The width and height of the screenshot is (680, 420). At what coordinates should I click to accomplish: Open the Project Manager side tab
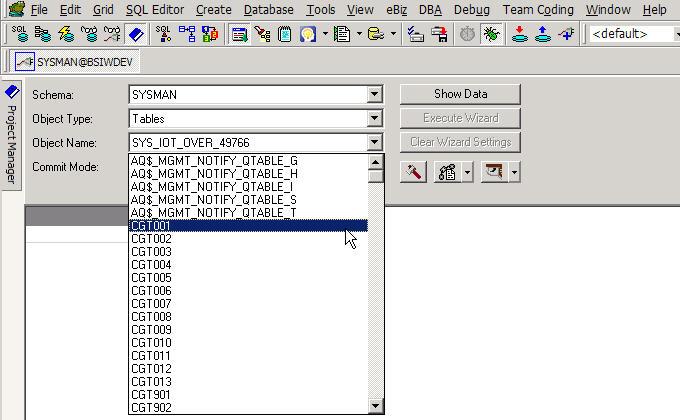coord(12,135)
